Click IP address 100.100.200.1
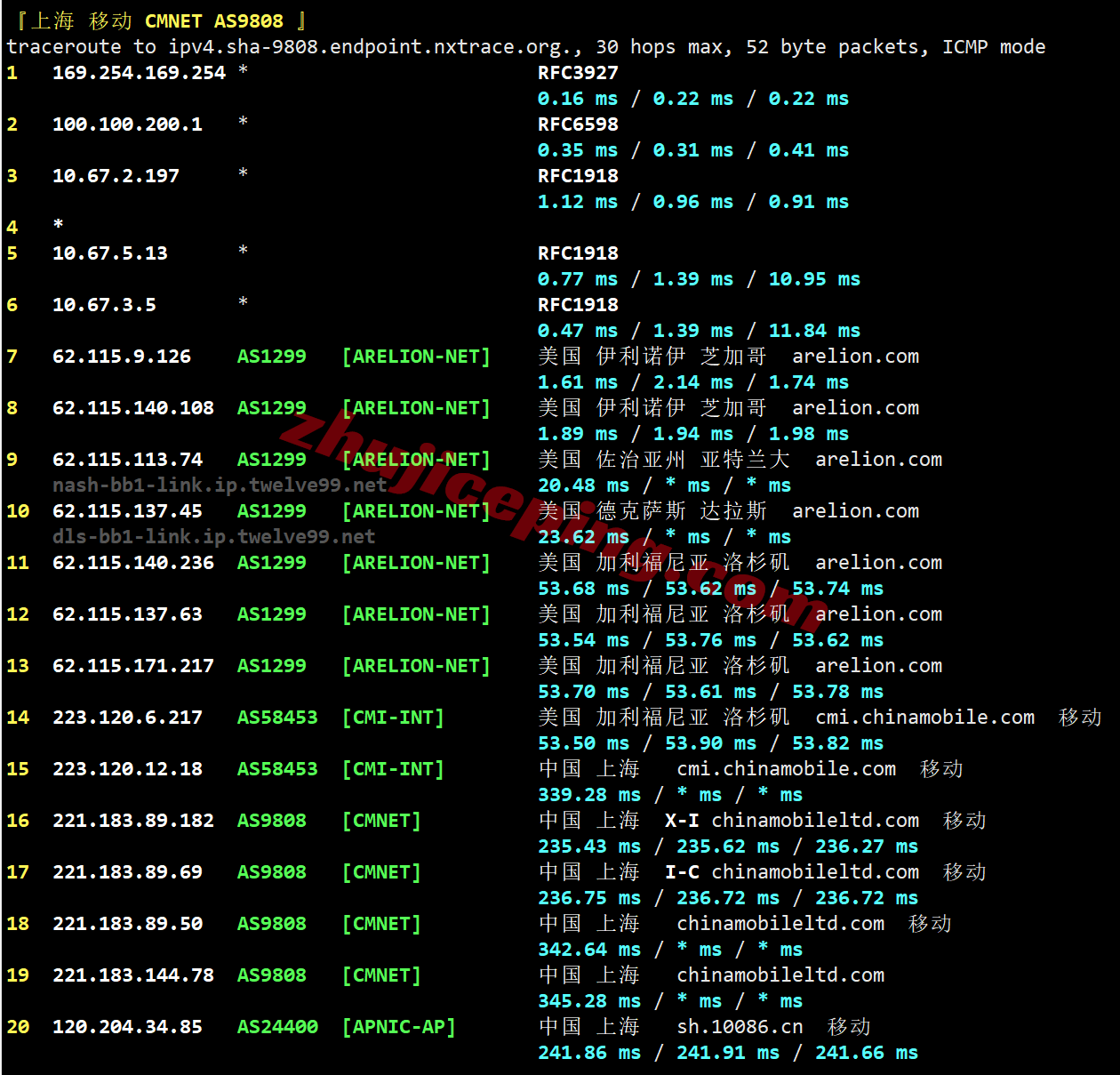Image resolution: width=1120 pixels, height=1075 pixels. pyautogui.click(x=128, y=124)
